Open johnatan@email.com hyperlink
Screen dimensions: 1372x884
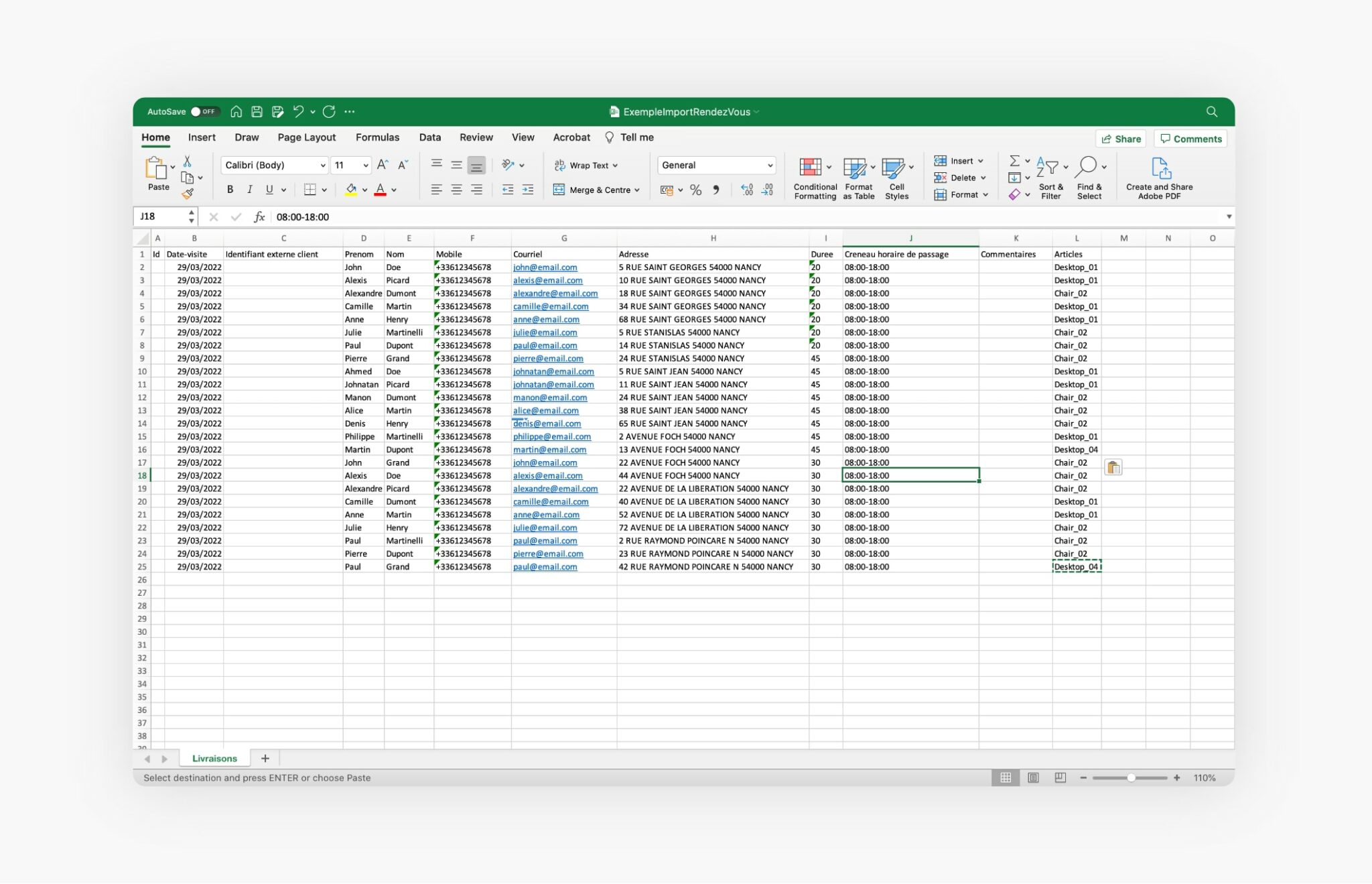click(x=553, y=371)
